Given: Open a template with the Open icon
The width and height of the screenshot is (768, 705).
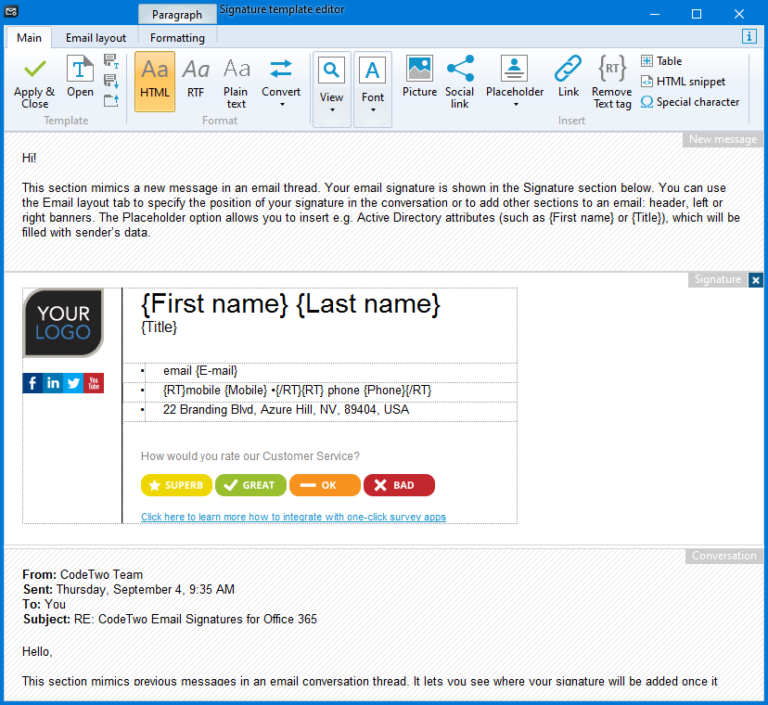Looking at the screenshot, I should [80, 70].
